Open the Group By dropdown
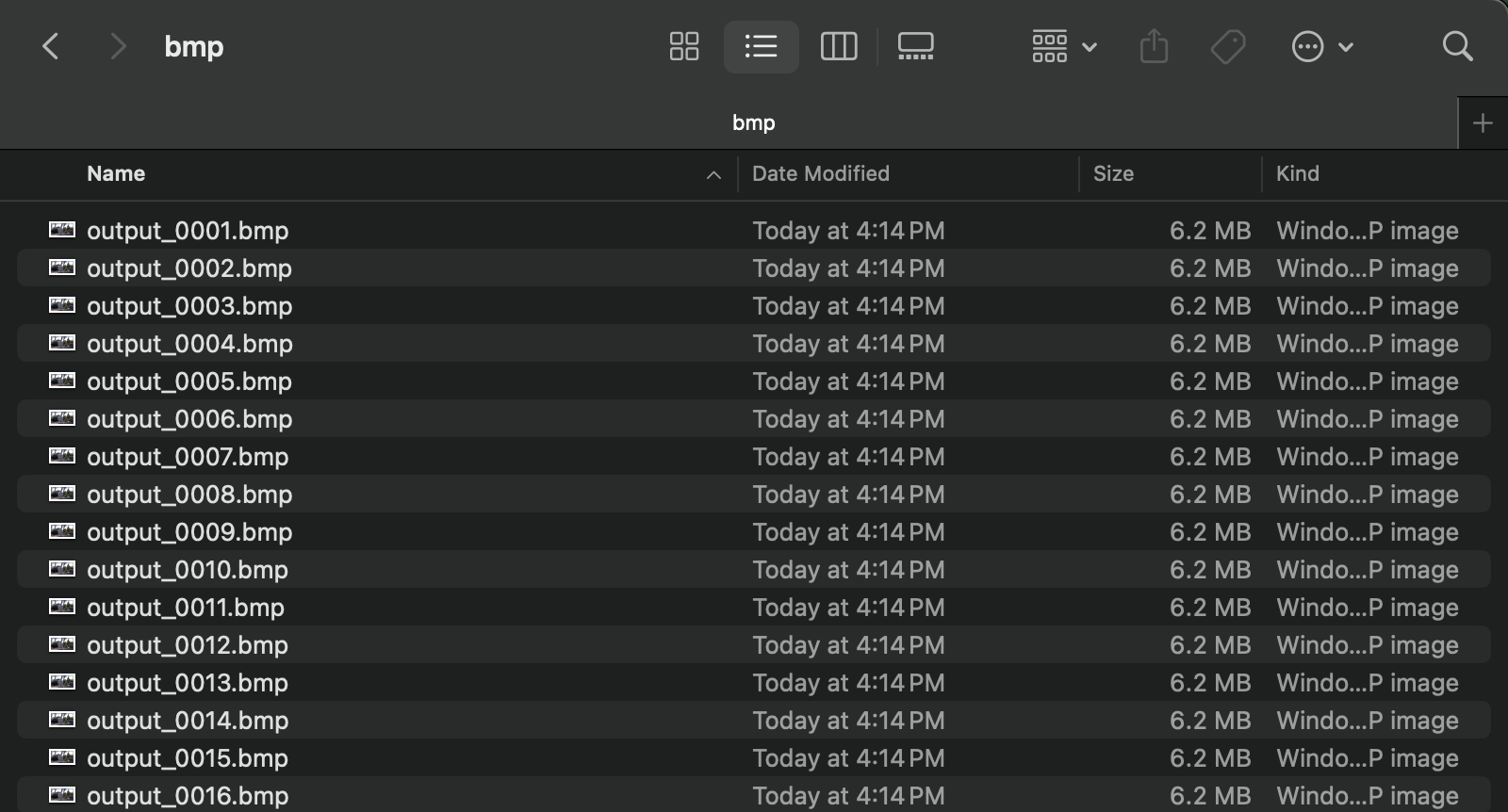This screenshot has height=812, width=1508. (x=1064, y=46)
